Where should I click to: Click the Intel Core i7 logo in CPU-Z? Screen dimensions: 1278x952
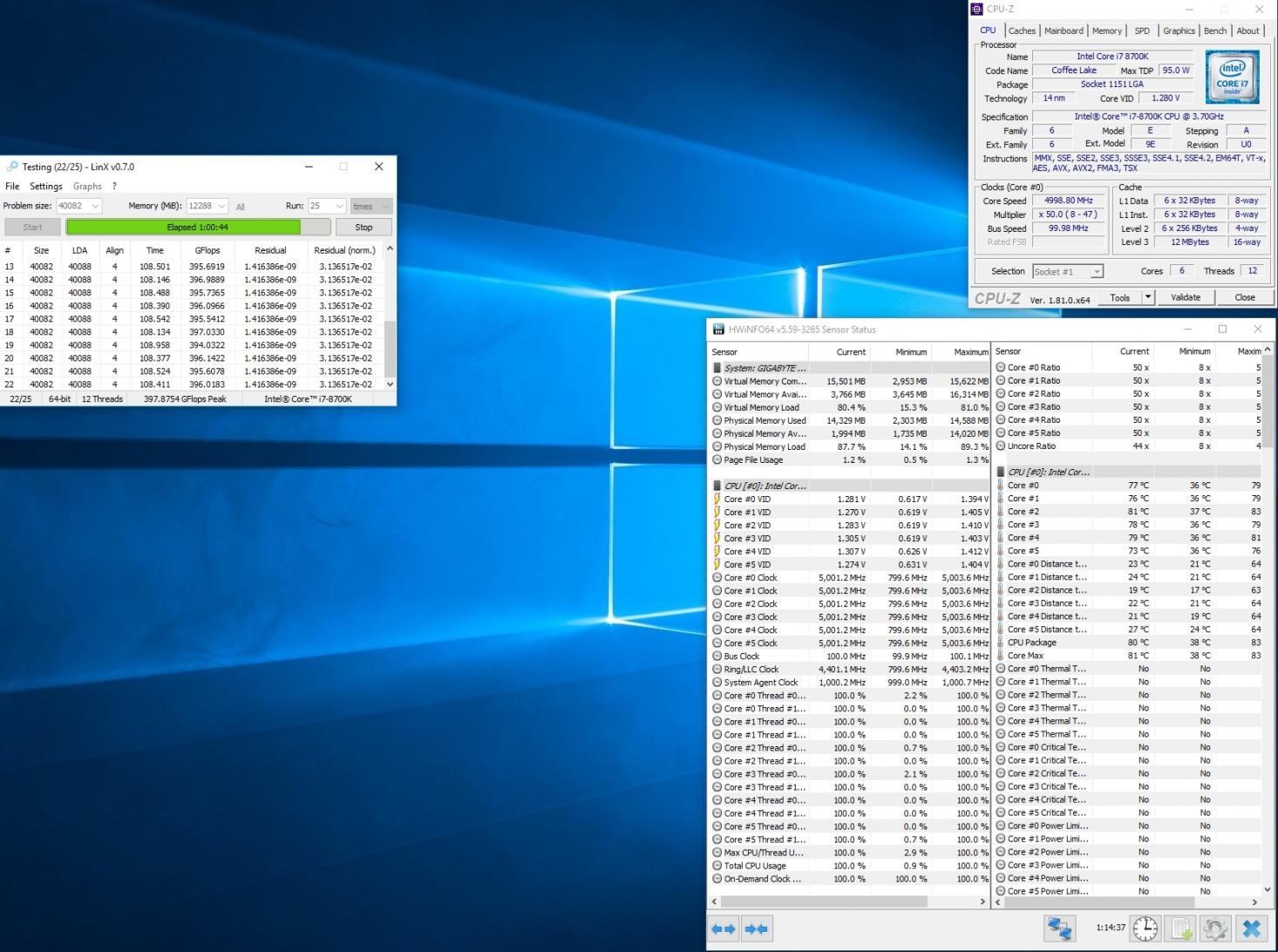click(x=1232, y=78)
